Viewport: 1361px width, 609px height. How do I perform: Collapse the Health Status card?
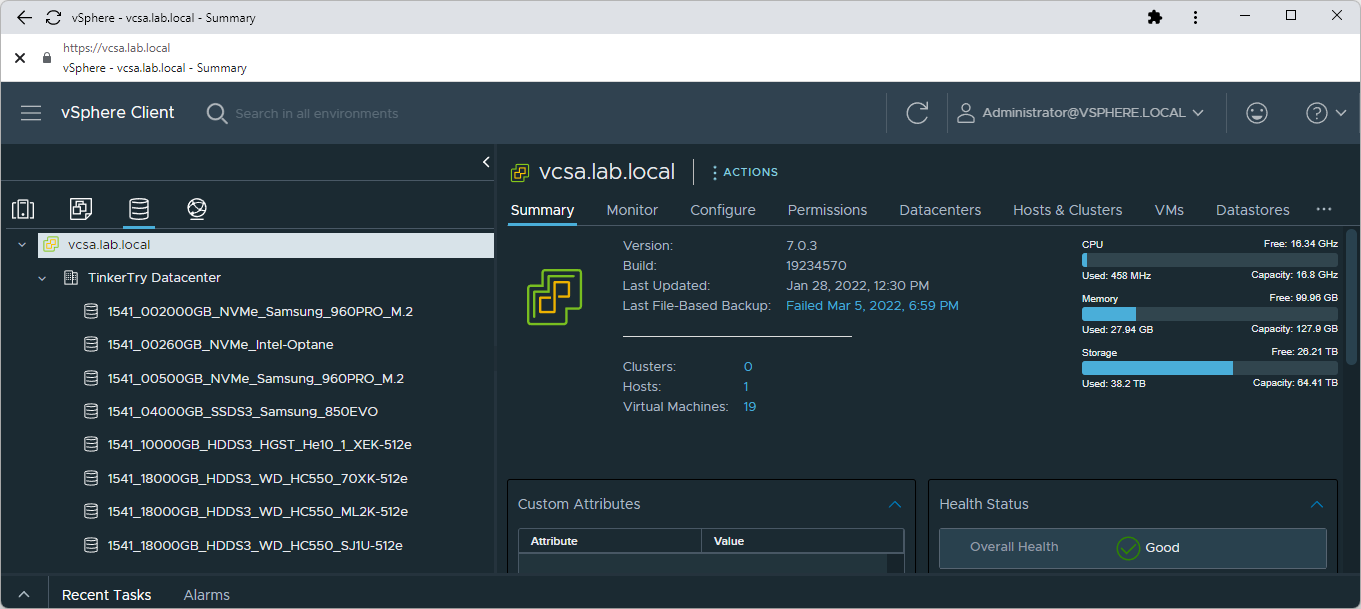1317,505
